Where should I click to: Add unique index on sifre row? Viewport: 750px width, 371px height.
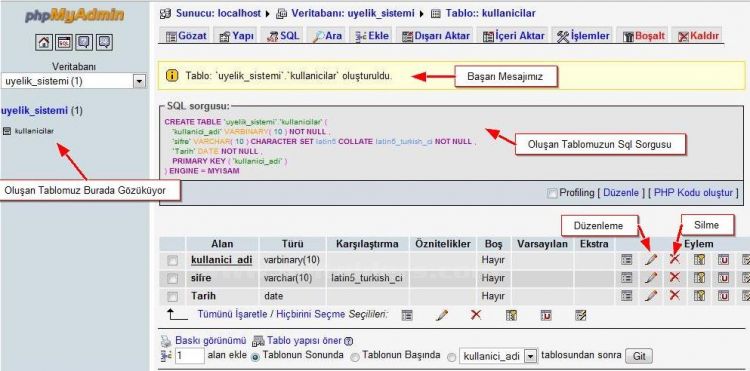[x=723, y=277]
